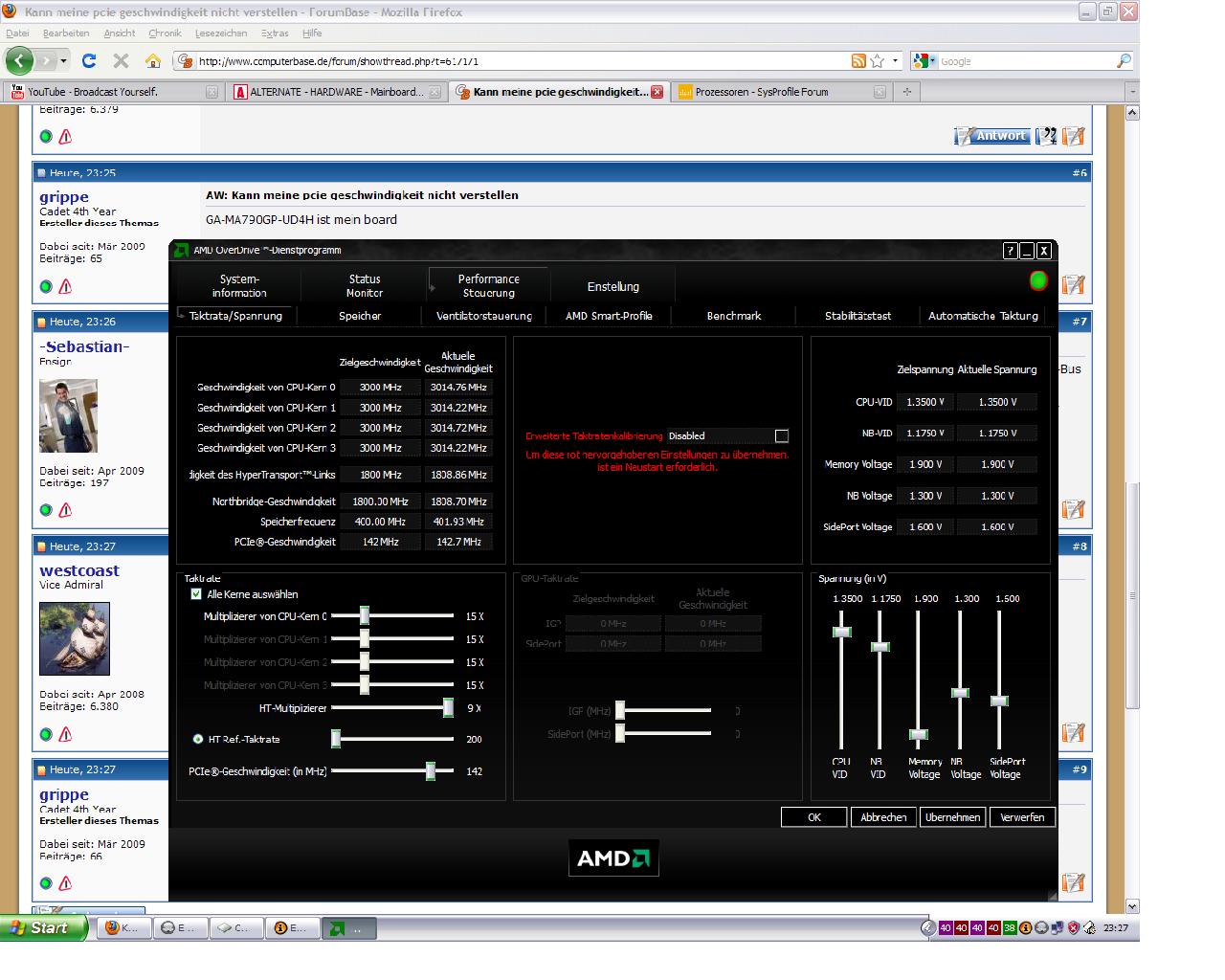The image size is (1225, 980).
Task: Click green '38' temperature tray icon
Action: pos(1010,927)
